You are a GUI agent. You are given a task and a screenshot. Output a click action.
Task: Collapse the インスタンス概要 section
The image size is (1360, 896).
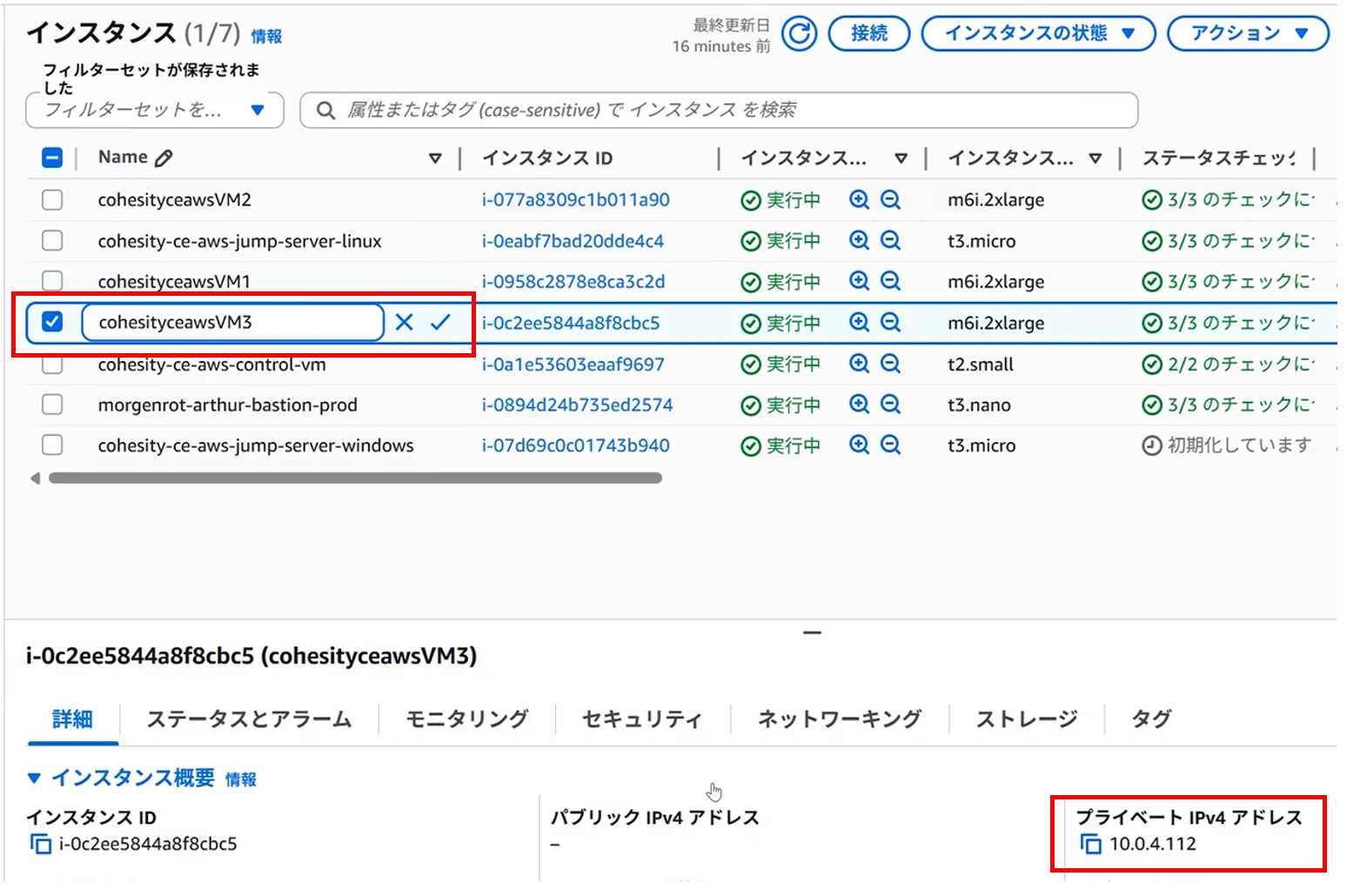point(34,778)
